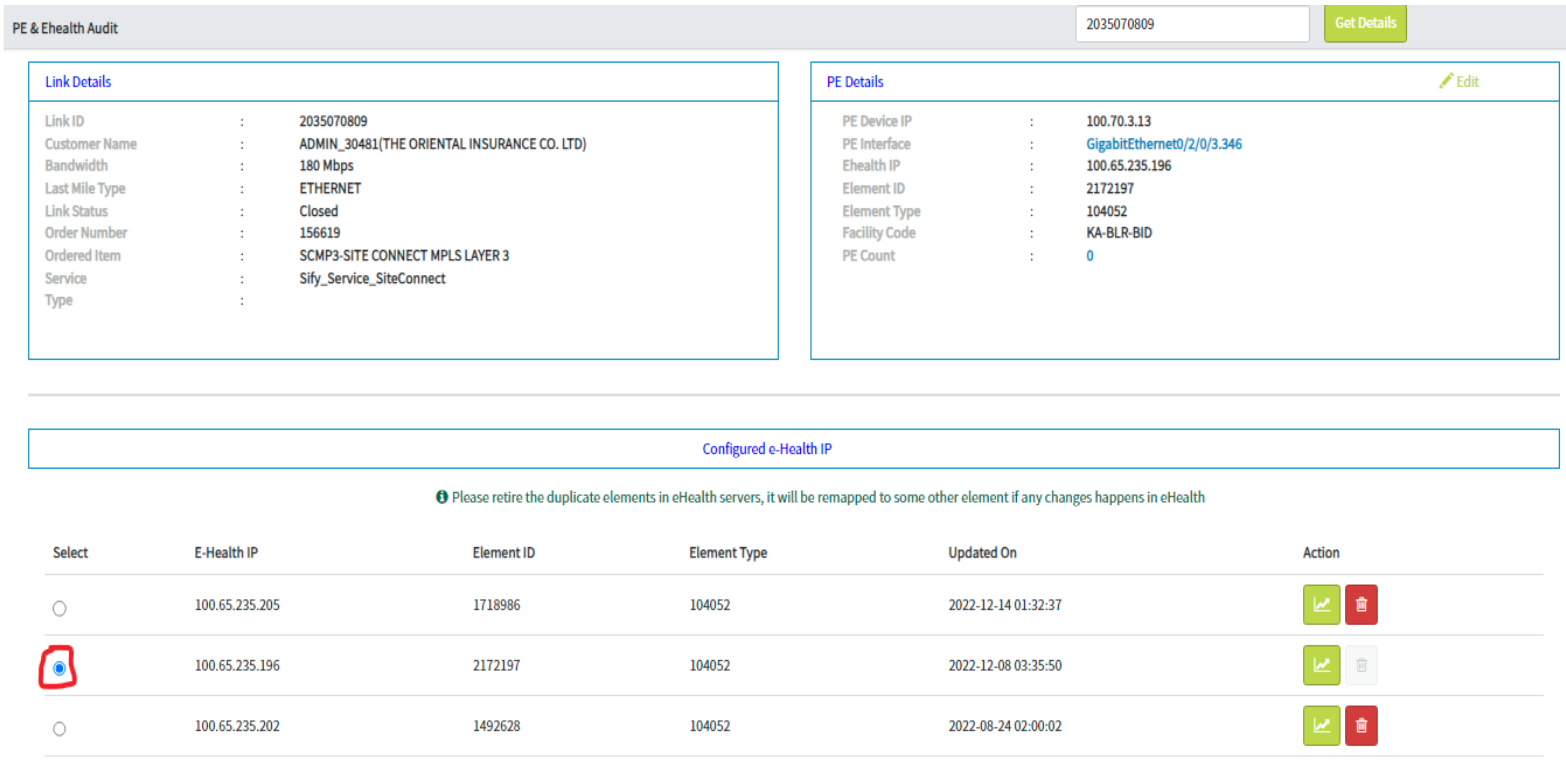
Task: Delete the 100.65.235.205 element row
Action: click(x=1361, y=605)
